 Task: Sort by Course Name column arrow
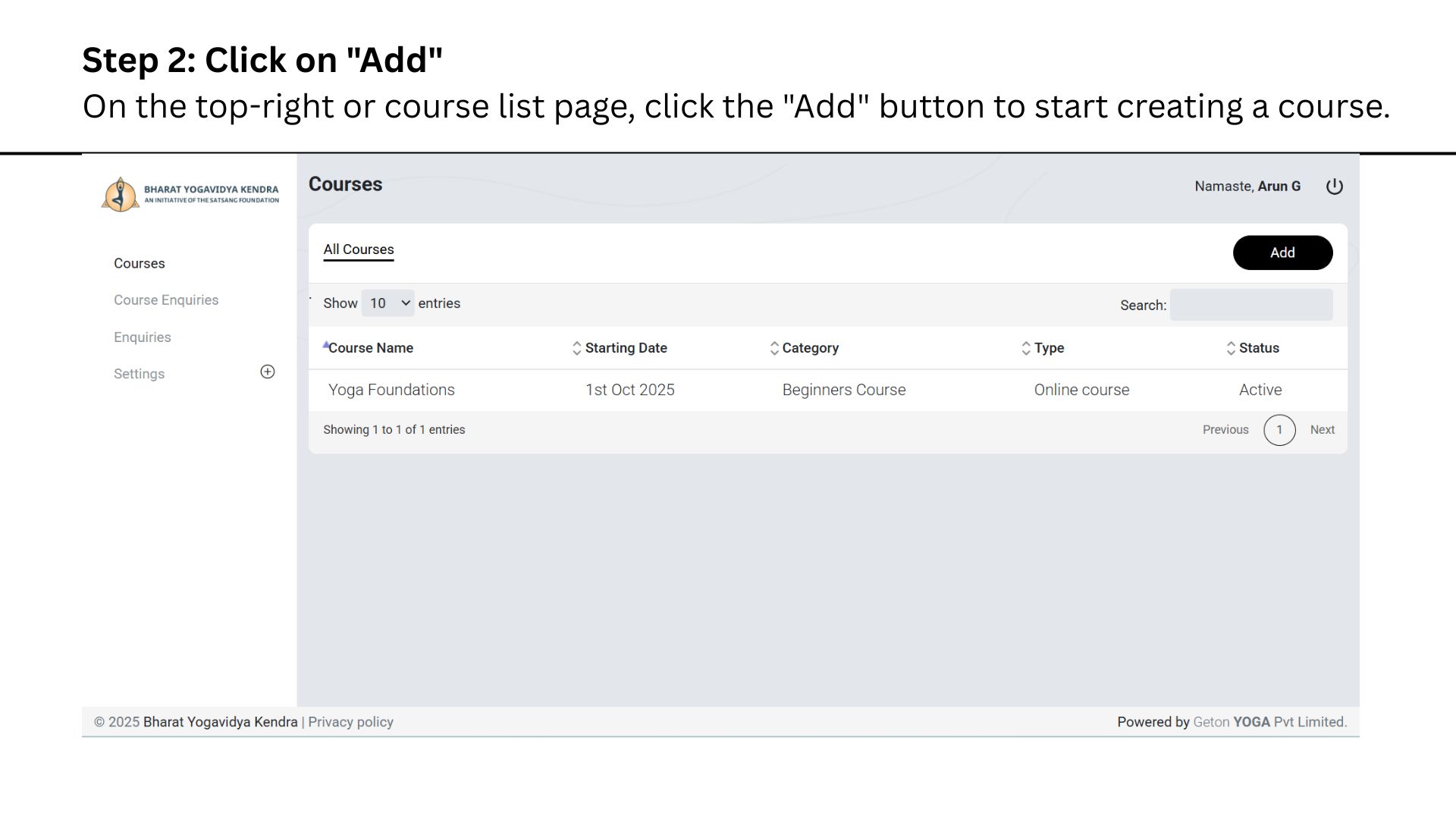[327, 346]
